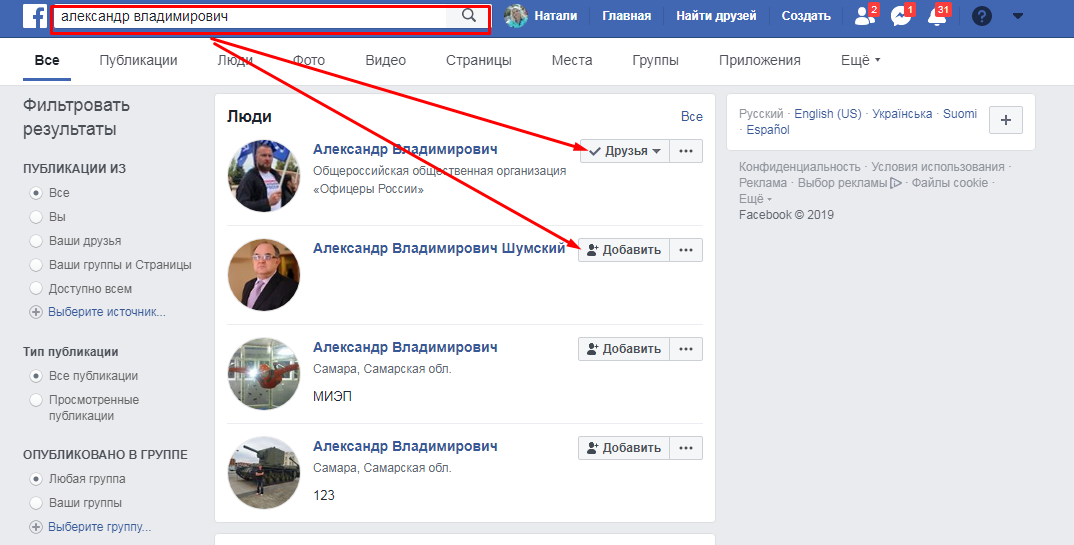
Task: Select Ваши группы under Опубликовано в группе
Action: point(36,503)
